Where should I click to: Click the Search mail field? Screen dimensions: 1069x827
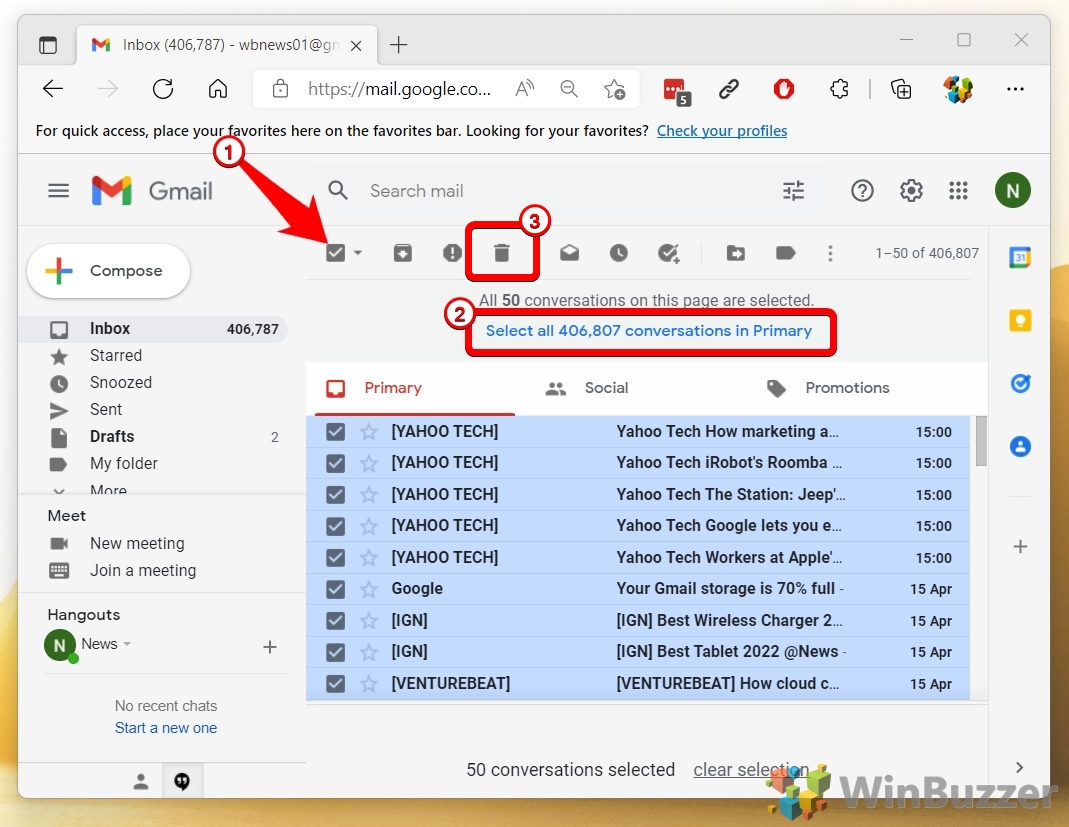[x=566, y=191]
